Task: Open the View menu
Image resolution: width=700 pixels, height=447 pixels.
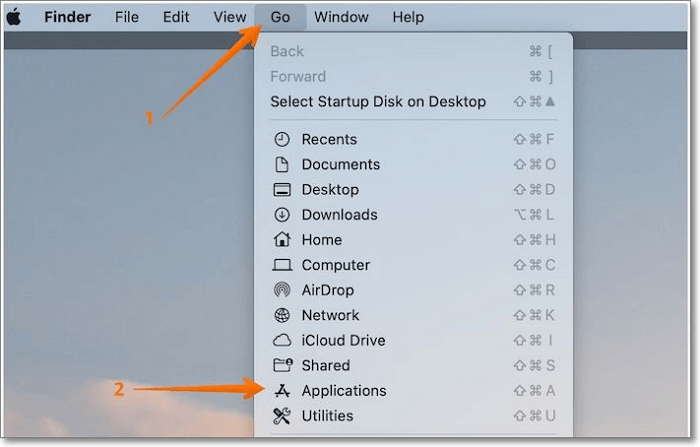Action: [x=230, y=17]
